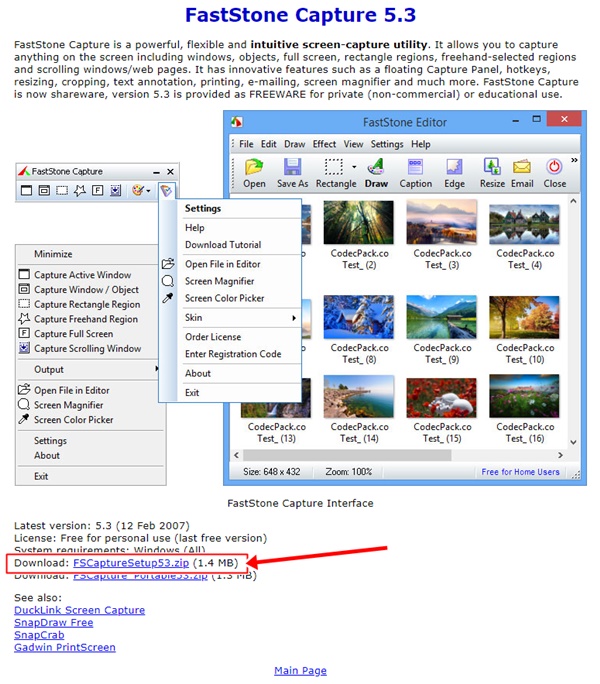Image resolution: width=600 pixels, height=684 pixels.
Task: Click the Resize icon in Editor toolbar
Action: pyautogui.click(x=492, y=167)
